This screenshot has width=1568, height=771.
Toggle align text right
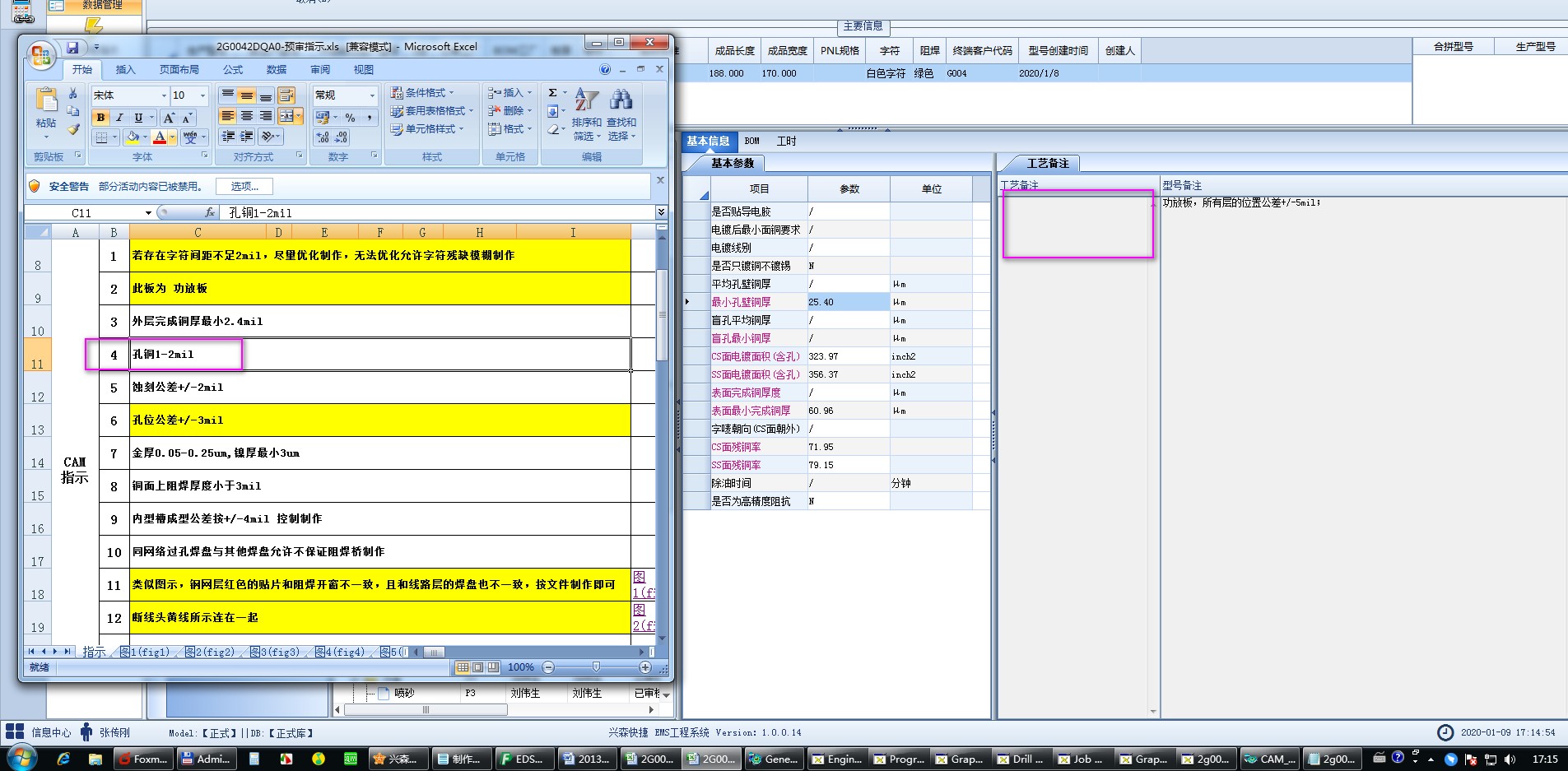pyautogui.click(x=265, y=116)
